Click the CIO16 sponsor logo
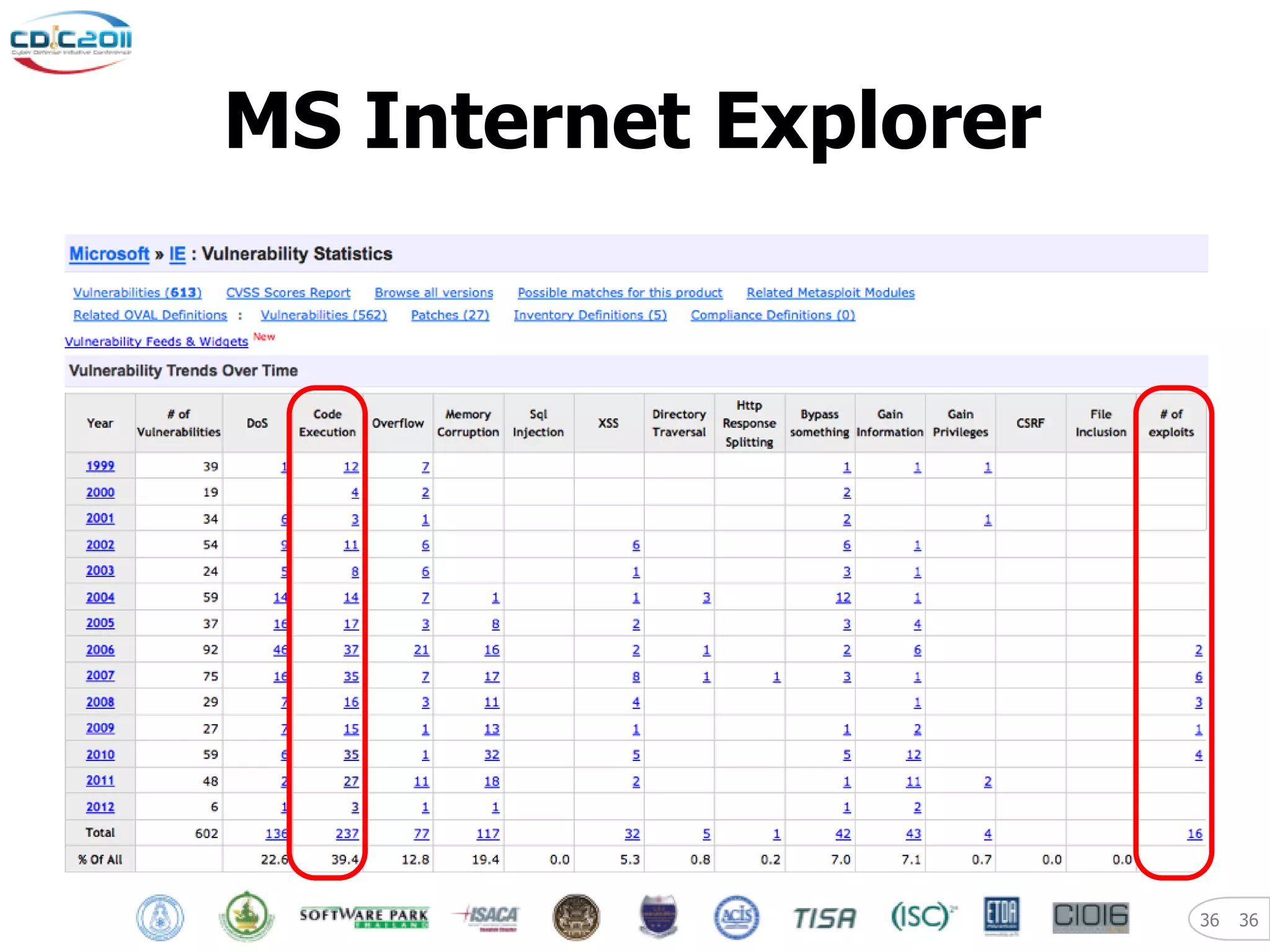This screenshot has width=1270, height=952. [1091, 917]
